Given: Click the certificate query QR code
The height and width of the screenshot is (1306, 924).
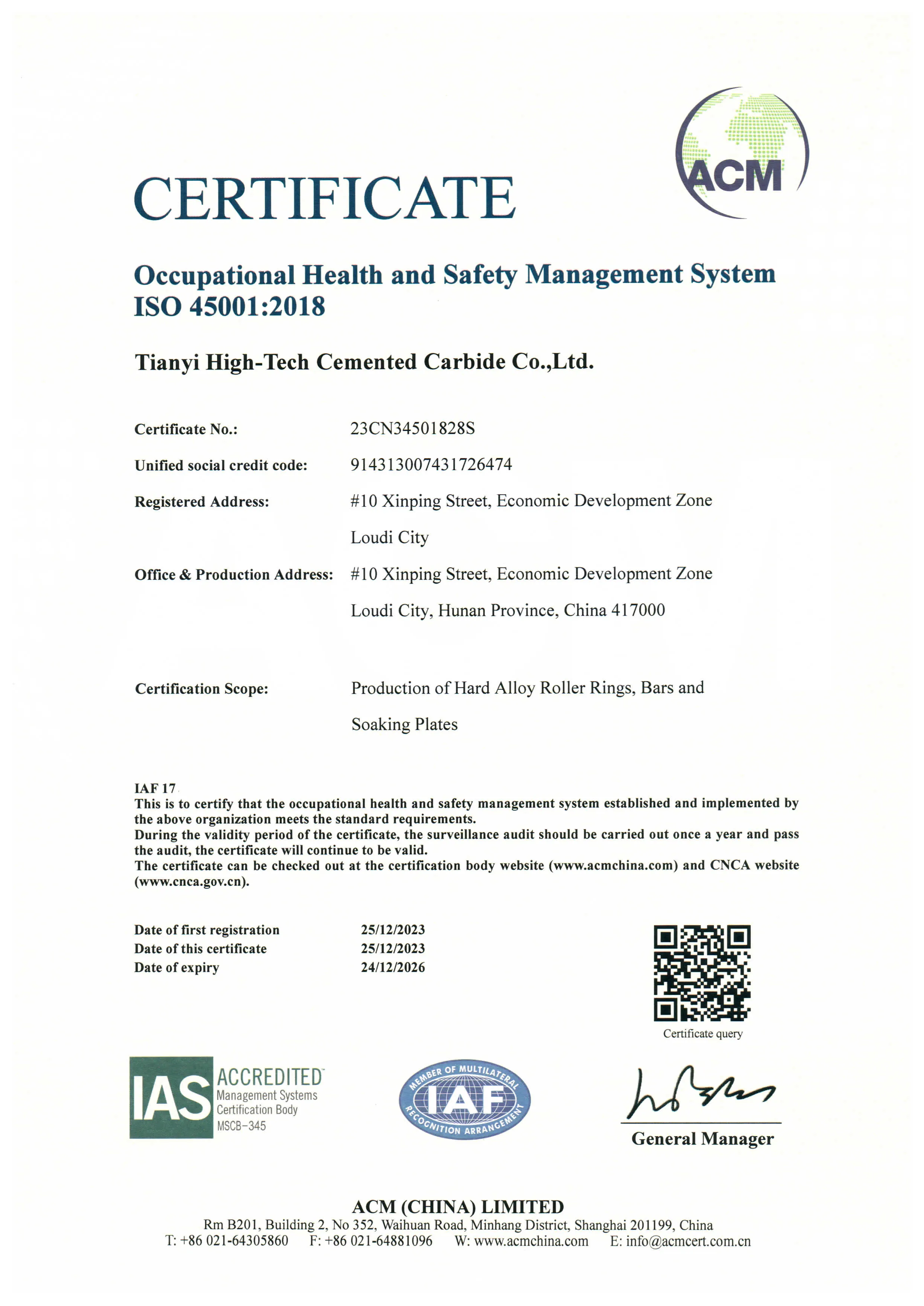Looking at the screenshot, I should 701,973.
